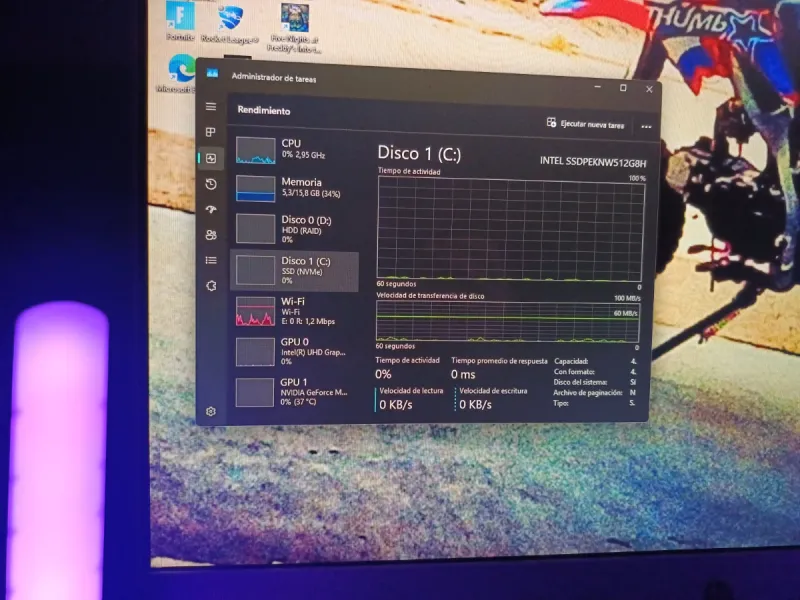Select the GPU 0 Intel entry
Image resolution: width=800 pixels, height=600 pixels.
(x=294, y=351)
